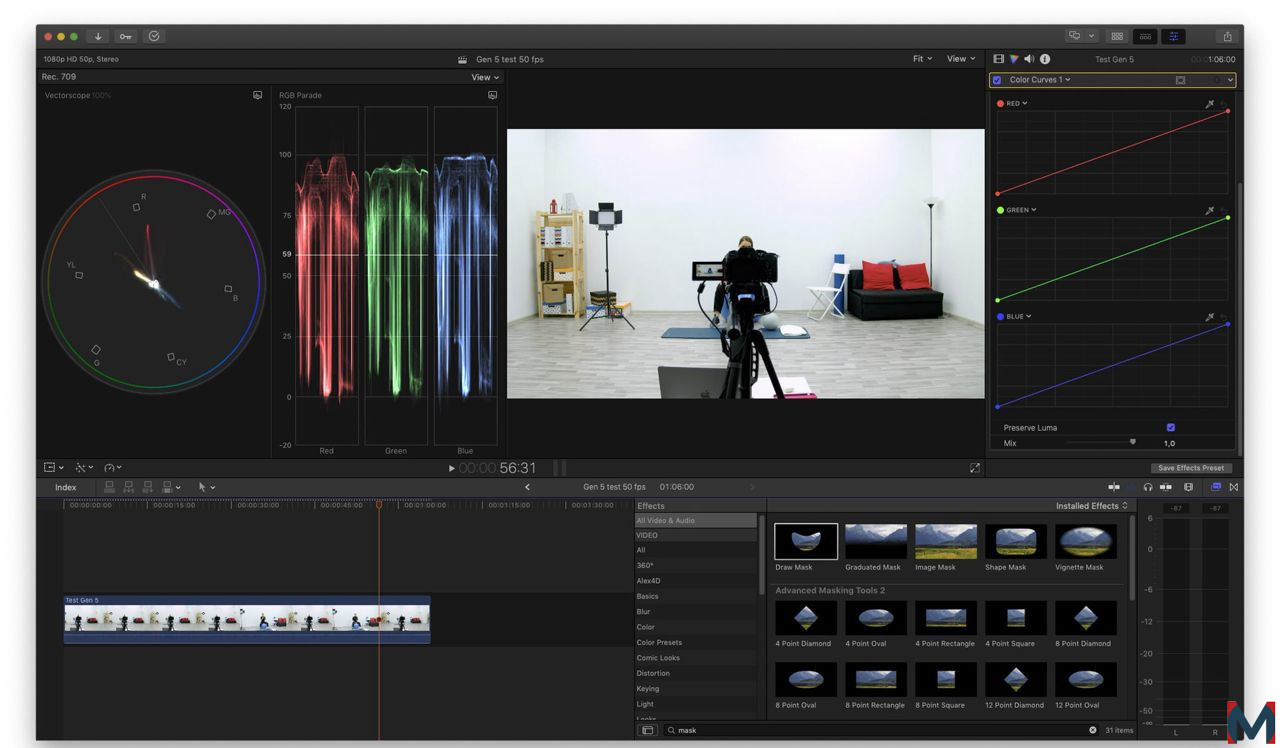Screen dimensions: 1280x748
Task: Open Vectorscope settings icon
Action: point(257,95)
